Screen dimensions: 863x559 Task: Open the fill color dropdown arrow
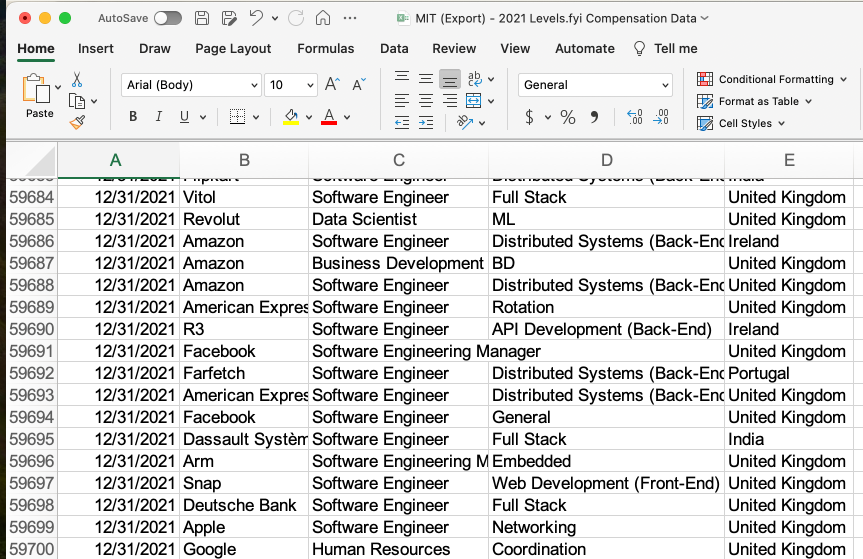[x=309, y=117]
